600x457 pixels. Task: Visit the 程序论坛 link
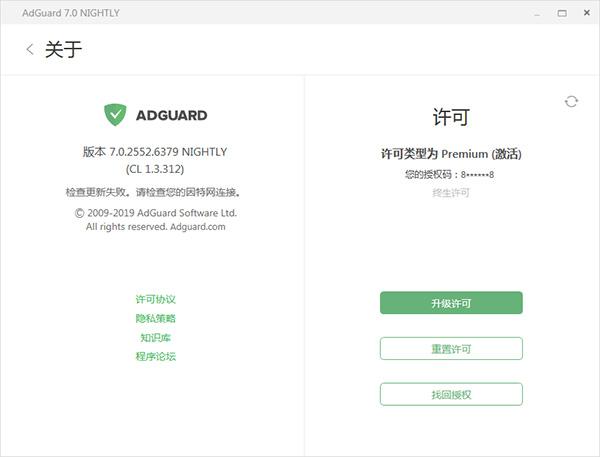pos(155,356)
